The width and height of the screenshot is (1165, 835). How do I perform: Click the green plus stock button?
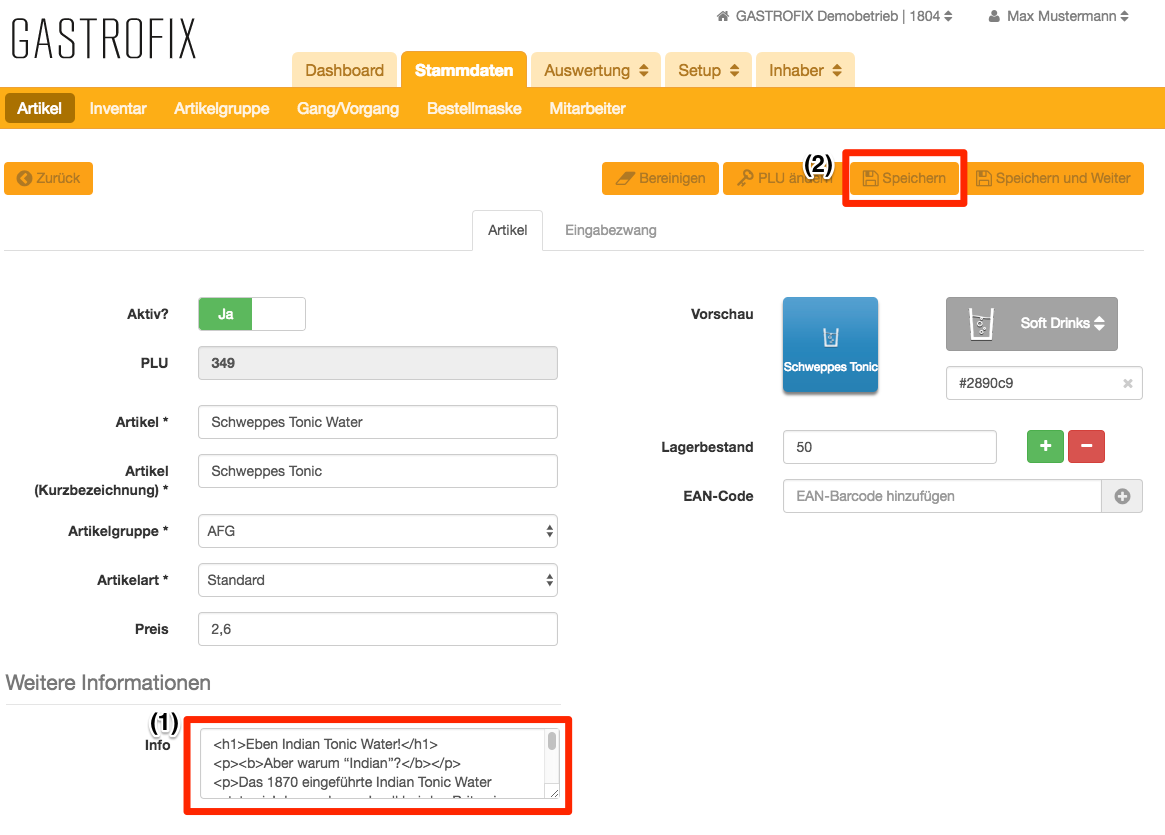1045,447
